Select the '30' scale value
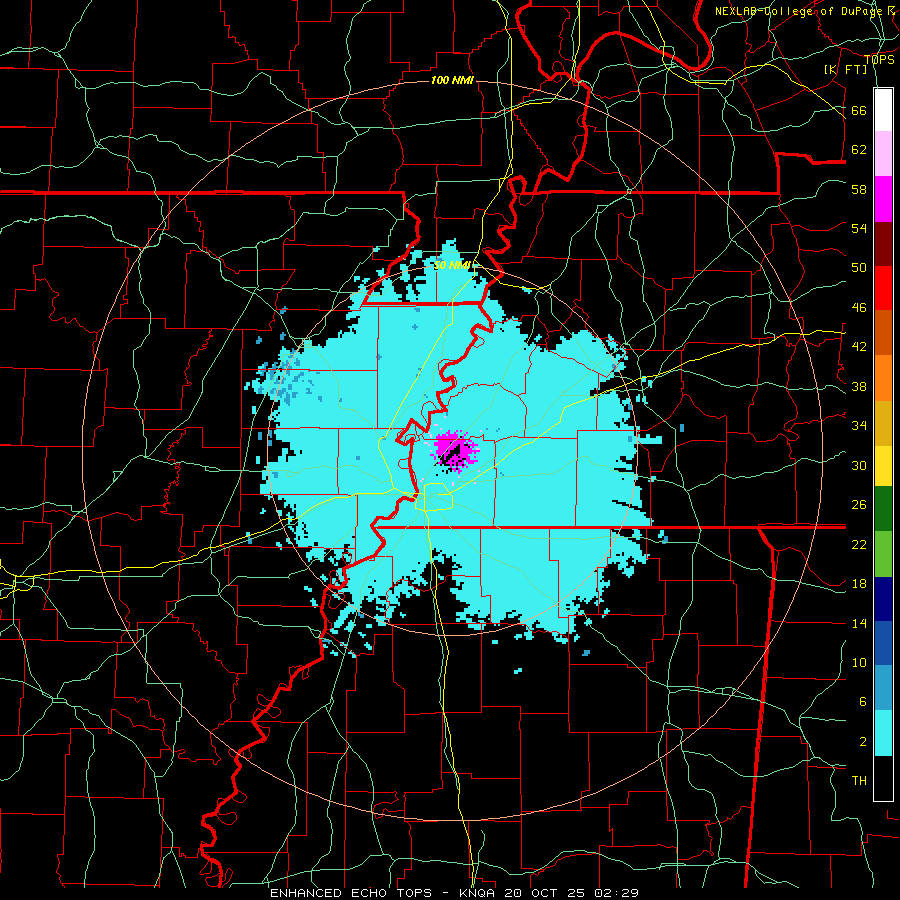The image size is (900, 900). click(x=859, y=465)
